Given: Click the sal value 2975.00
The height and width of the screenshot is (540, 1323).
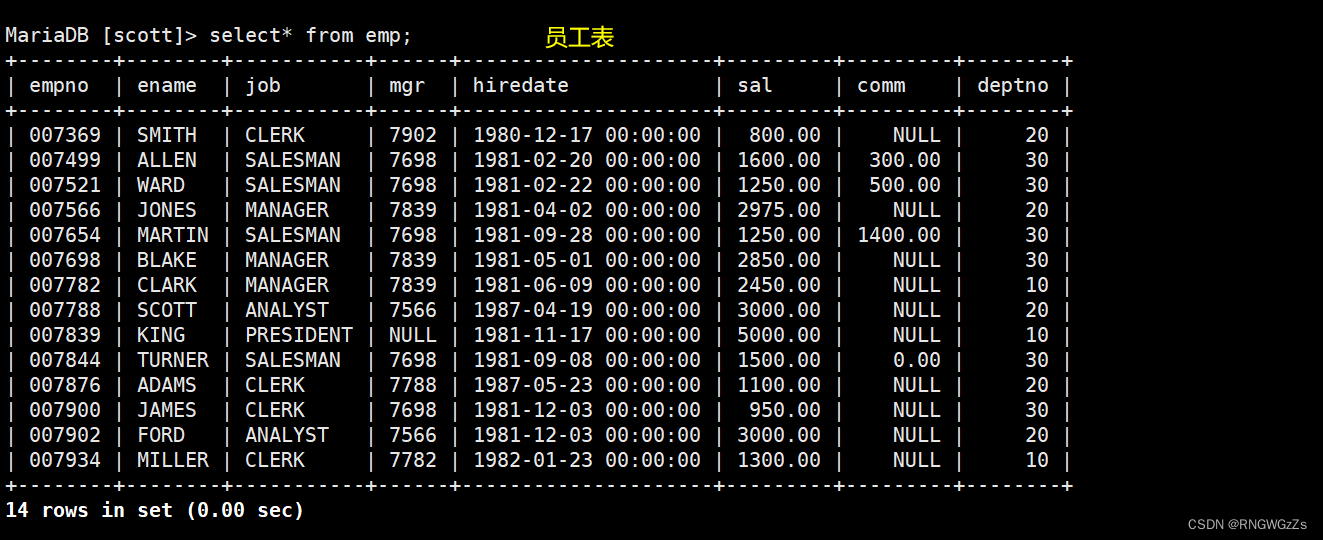Looking at the screenshot, I should click(779, 210).
